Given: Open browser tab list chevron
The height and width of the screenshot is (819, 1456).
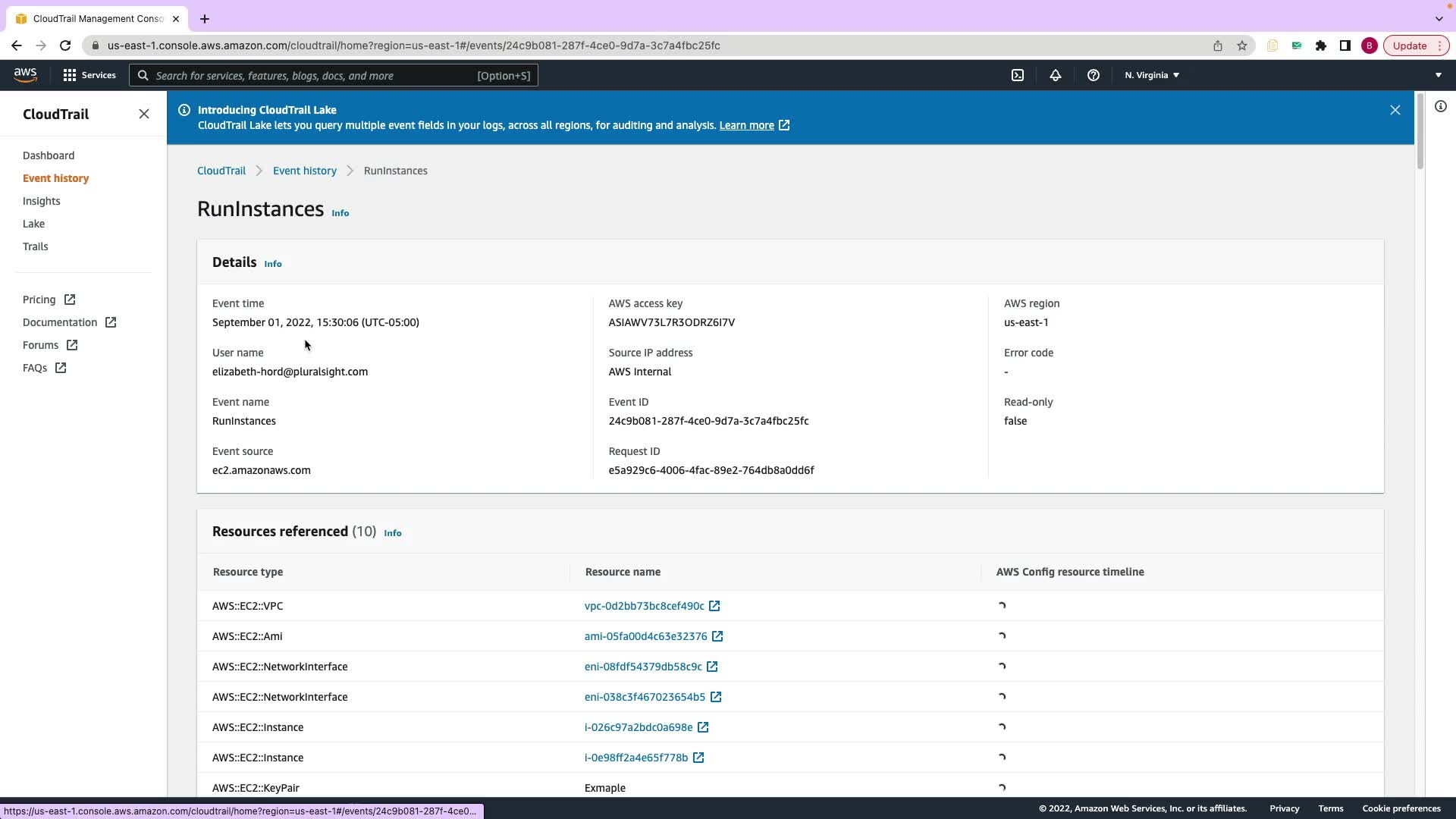Looking at the screenshot, I should click(1439, 18).
